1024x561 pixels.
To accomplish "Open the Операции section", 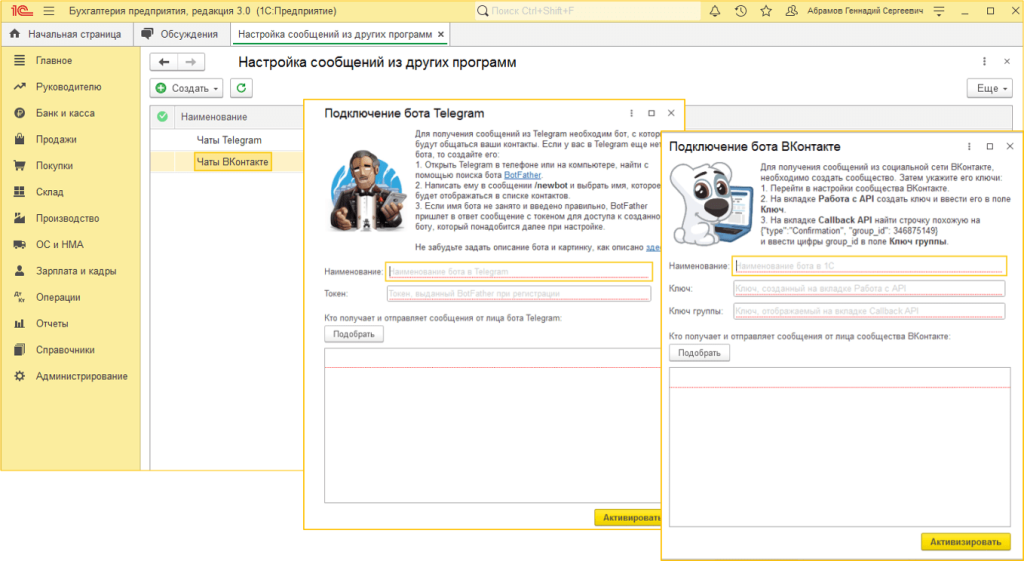I will coord(58,297).
